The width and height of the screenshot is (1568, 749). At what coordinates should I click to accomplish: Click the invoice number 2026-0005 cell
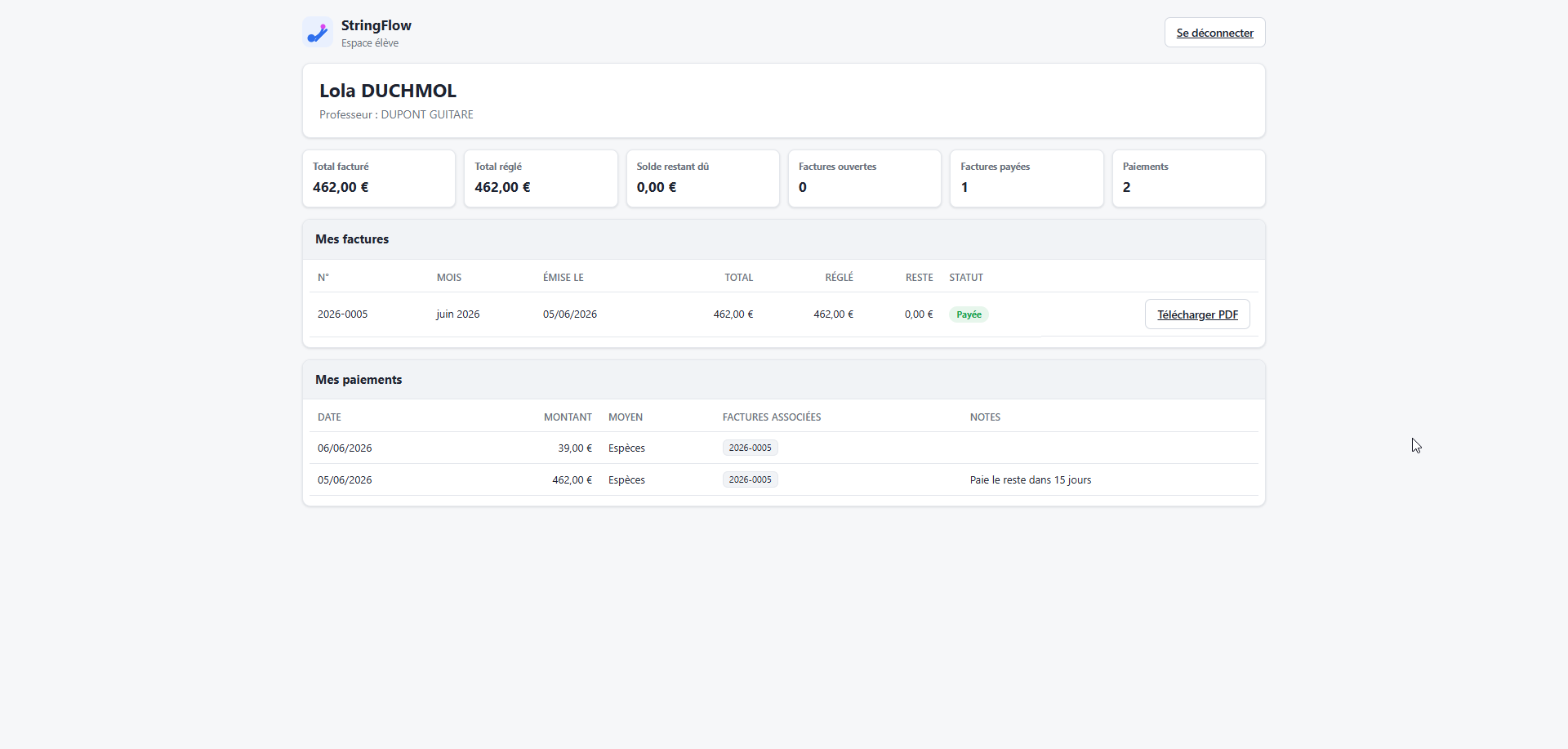(343, 314)
